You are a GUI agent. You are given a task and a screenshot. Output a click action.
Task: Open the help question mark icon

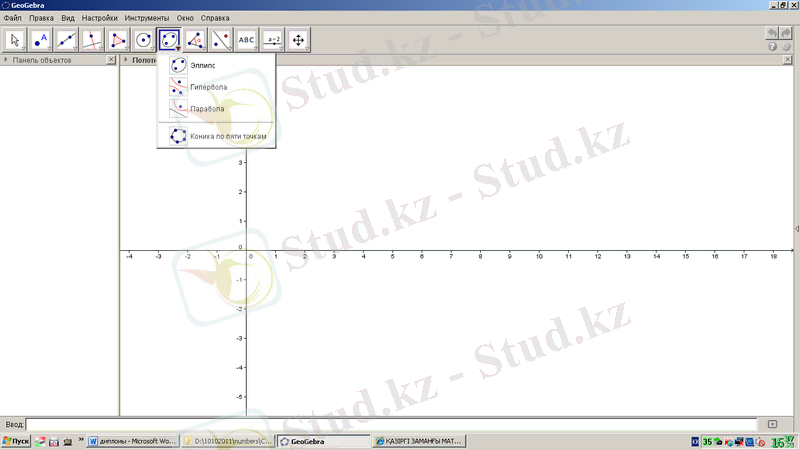pyautogui.click(x=772, y=46)
